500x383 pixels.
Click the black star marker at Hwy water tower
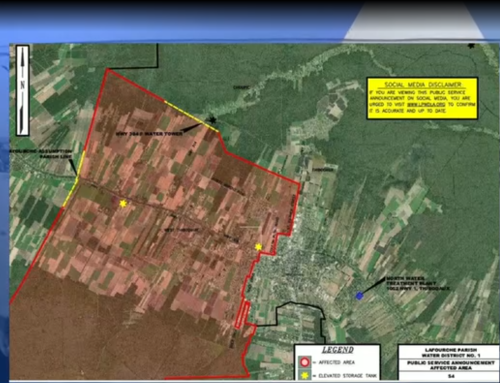click(212, 120)
